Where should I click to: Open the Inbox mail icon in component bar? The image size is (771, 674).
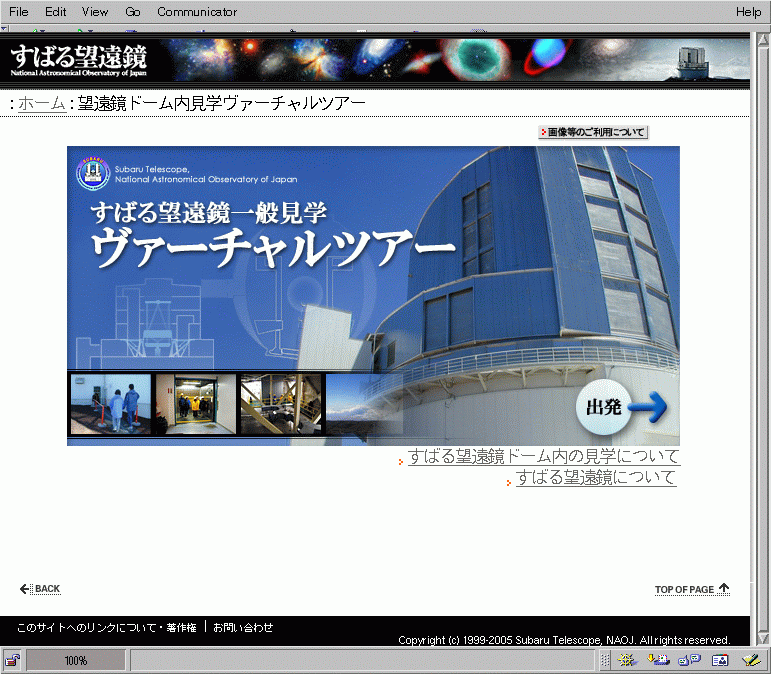click(x=658, y=660)
